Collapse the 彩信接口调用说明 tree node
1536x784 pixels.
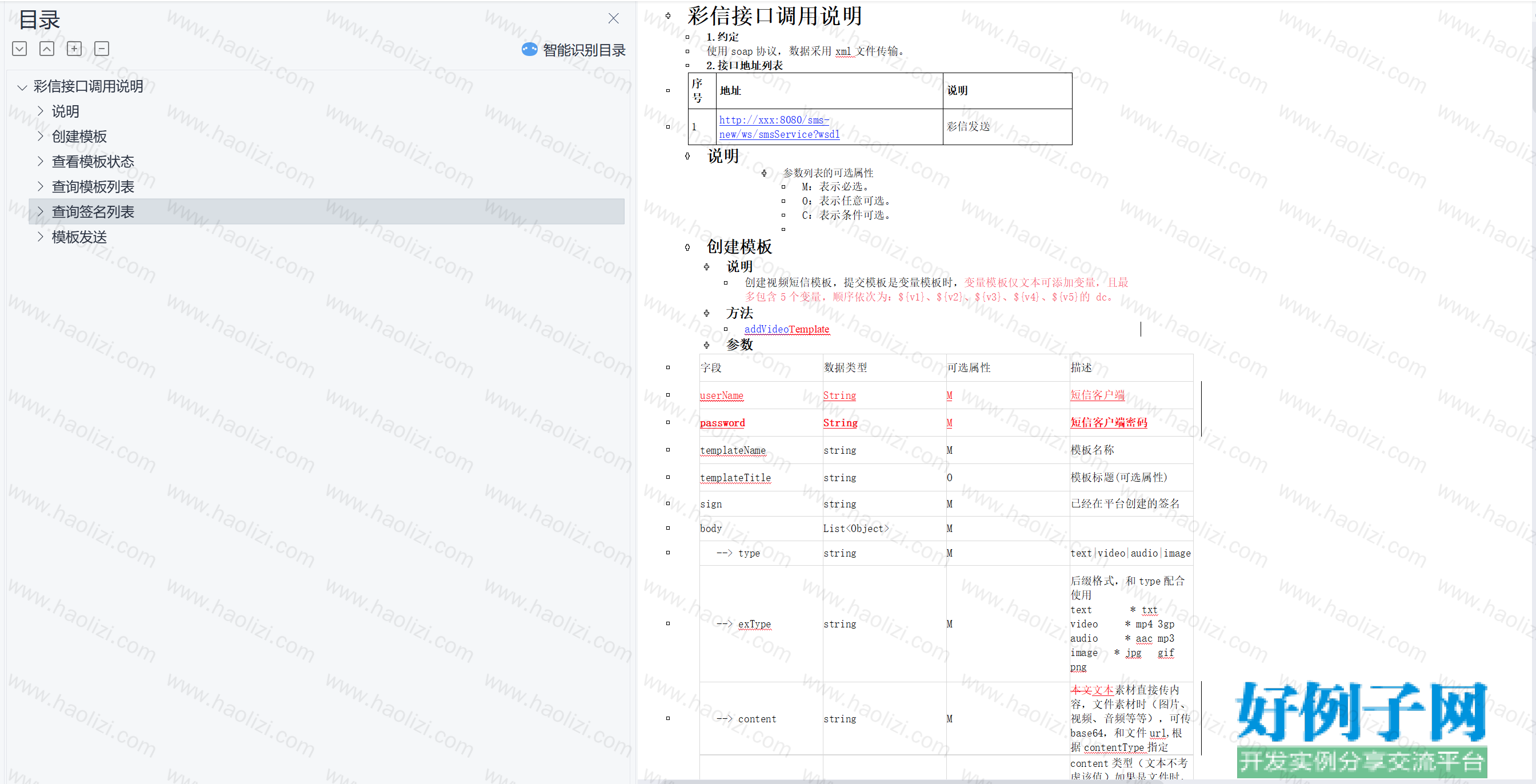[x=22, y=87]
